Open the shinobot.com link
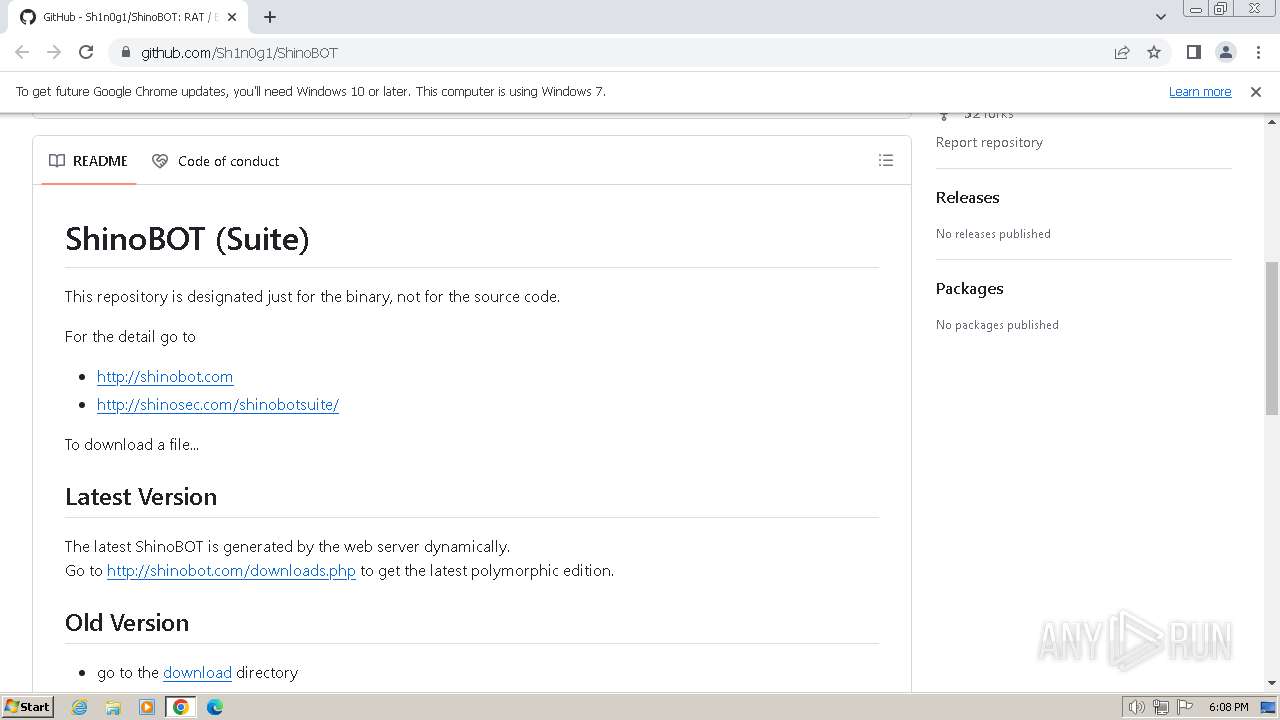This screenshot has width=1280, height=720. 165,376
